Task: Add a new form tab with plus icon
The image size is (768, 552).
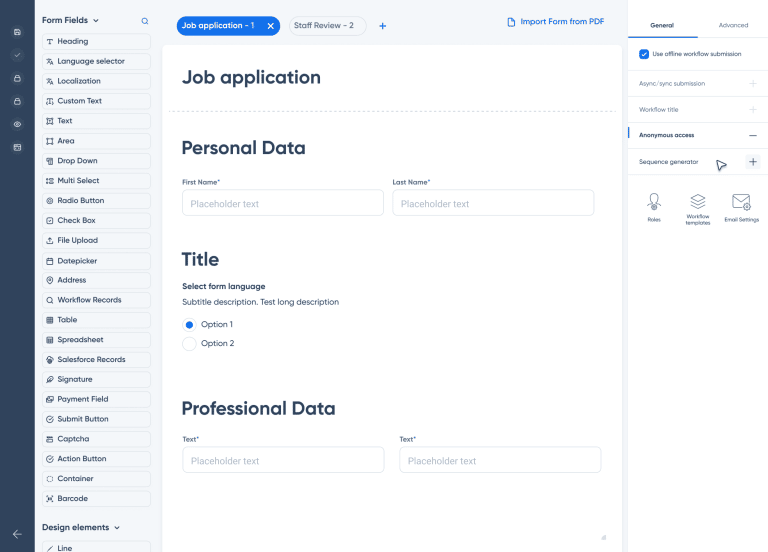Action: pyautogui.click(x=383, y=26)
